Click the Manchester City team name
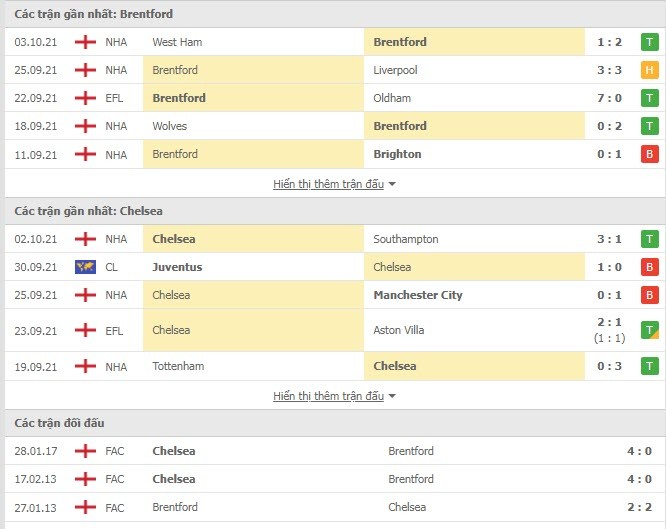The image size is (666, 529). (418, 295)
